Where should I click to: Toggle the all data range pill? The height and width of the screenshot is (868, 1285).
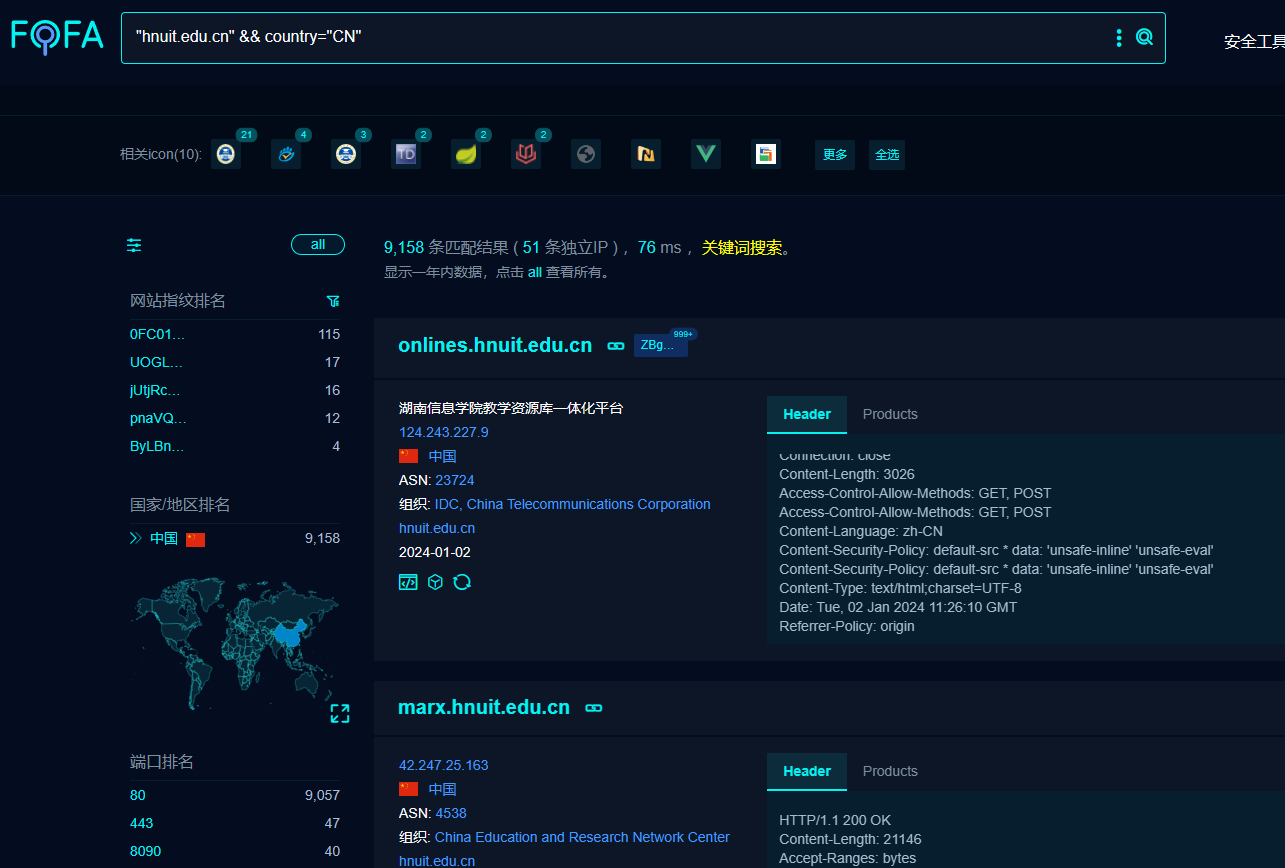pyautogui.click(x=318, y=245)
